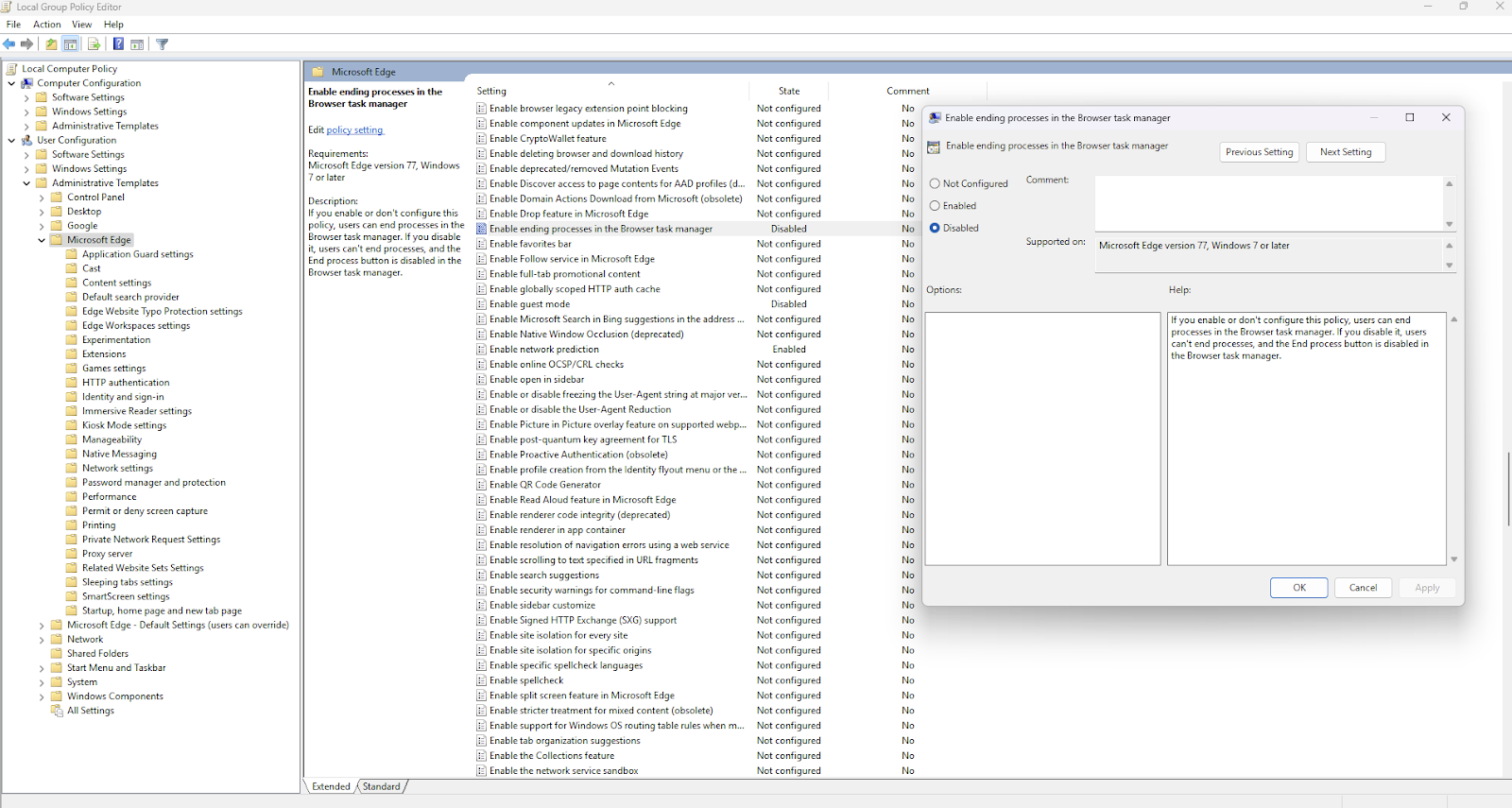The height and width of the screenshot is (808, 1512).
Task: Click the Help text scrollbar down arrow
Action: tap(1453, 559)
